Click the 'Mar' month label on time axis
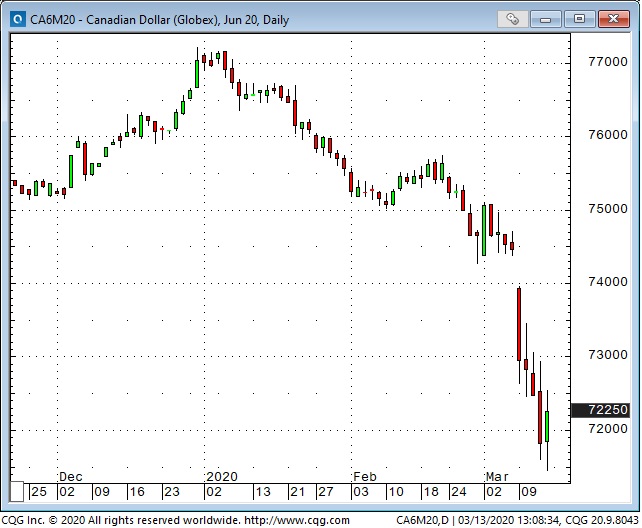 point(497,476)
